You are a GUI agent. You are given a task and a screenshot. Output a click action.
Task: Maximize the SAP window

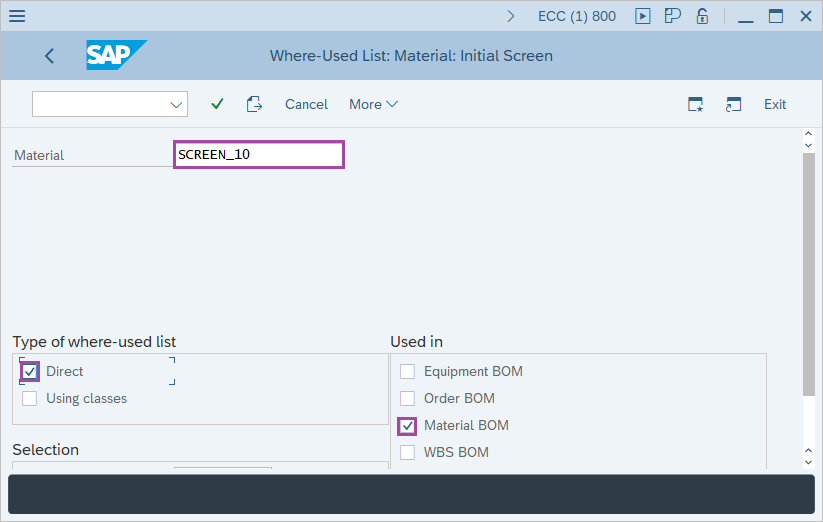tap(776, 16)
